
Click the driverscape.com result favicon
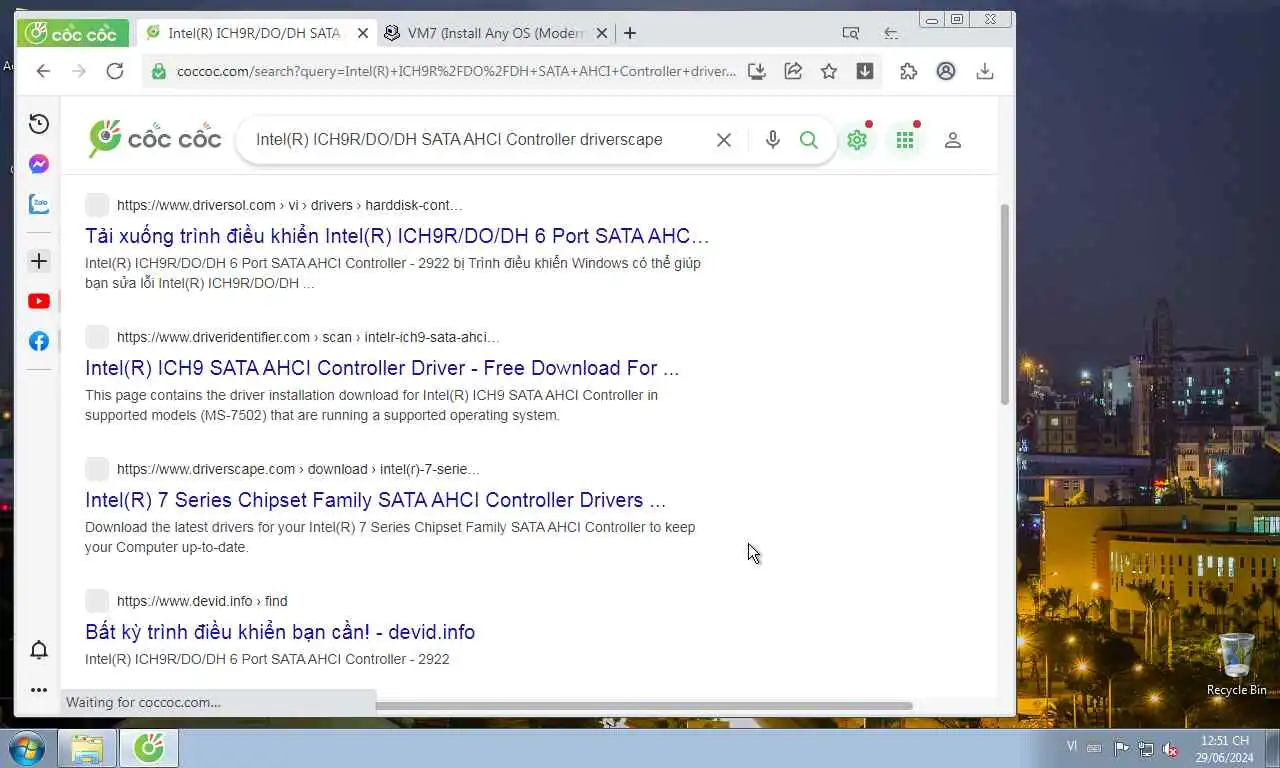tap(97, 469)
